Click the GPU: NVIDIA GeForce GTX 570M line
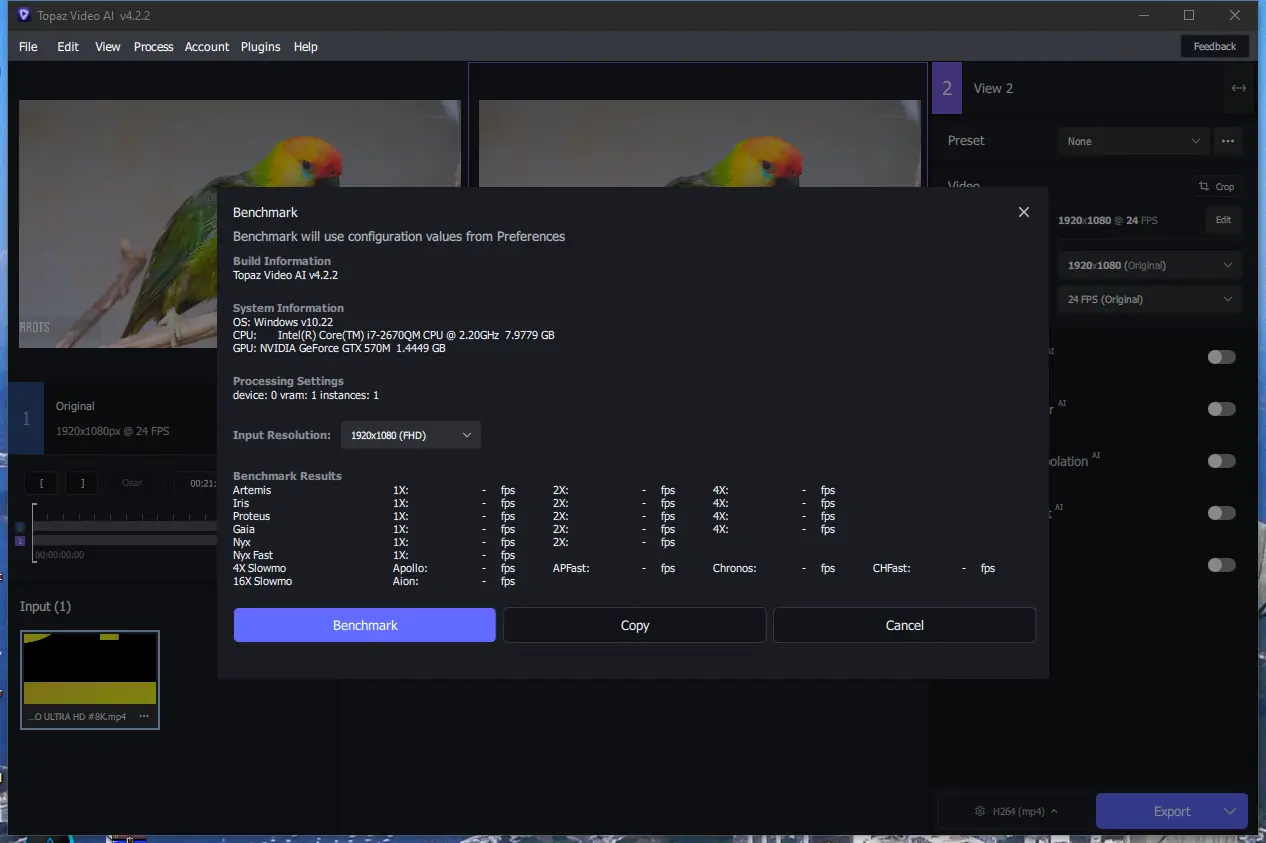This screenshot has height=843, width=1266. click(340, 349)
